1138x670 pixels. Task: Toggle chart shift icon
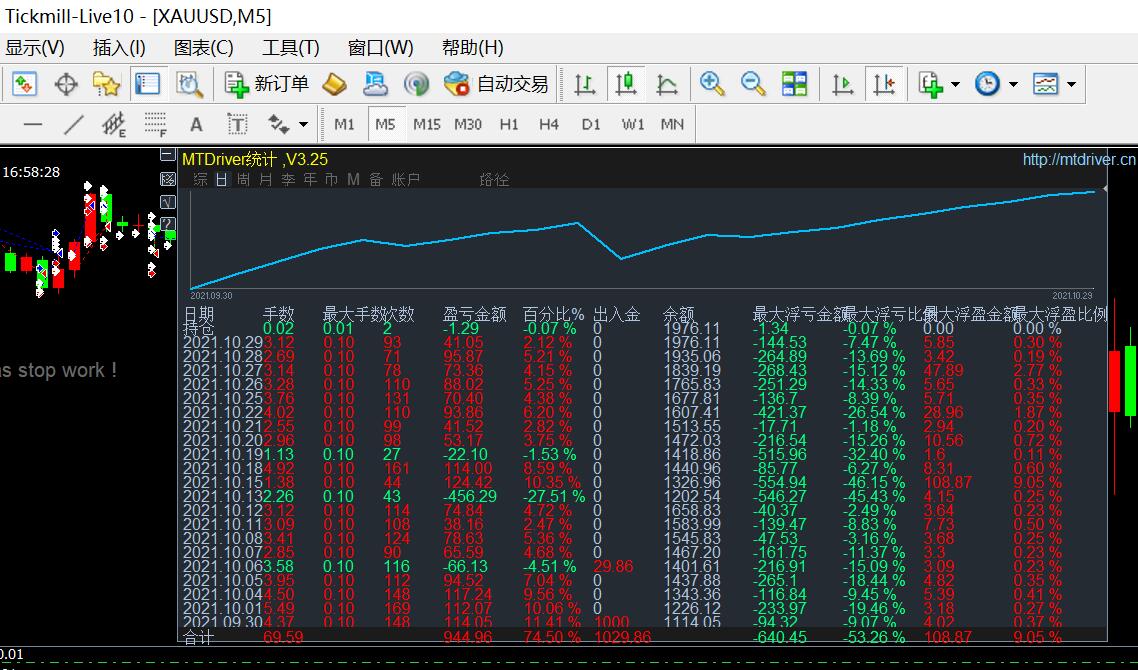coord(885,84)
